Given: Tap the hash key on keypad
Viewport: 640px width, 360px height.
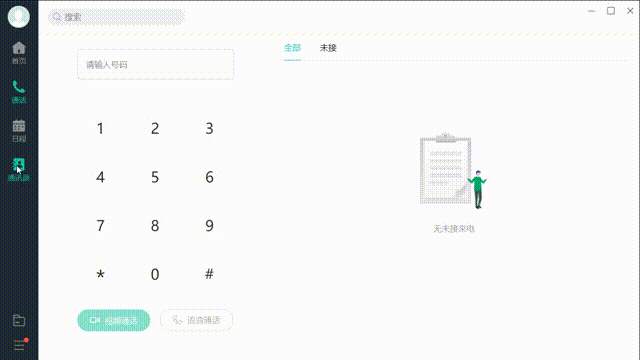Looking at the screenshot, I should 209,274.
